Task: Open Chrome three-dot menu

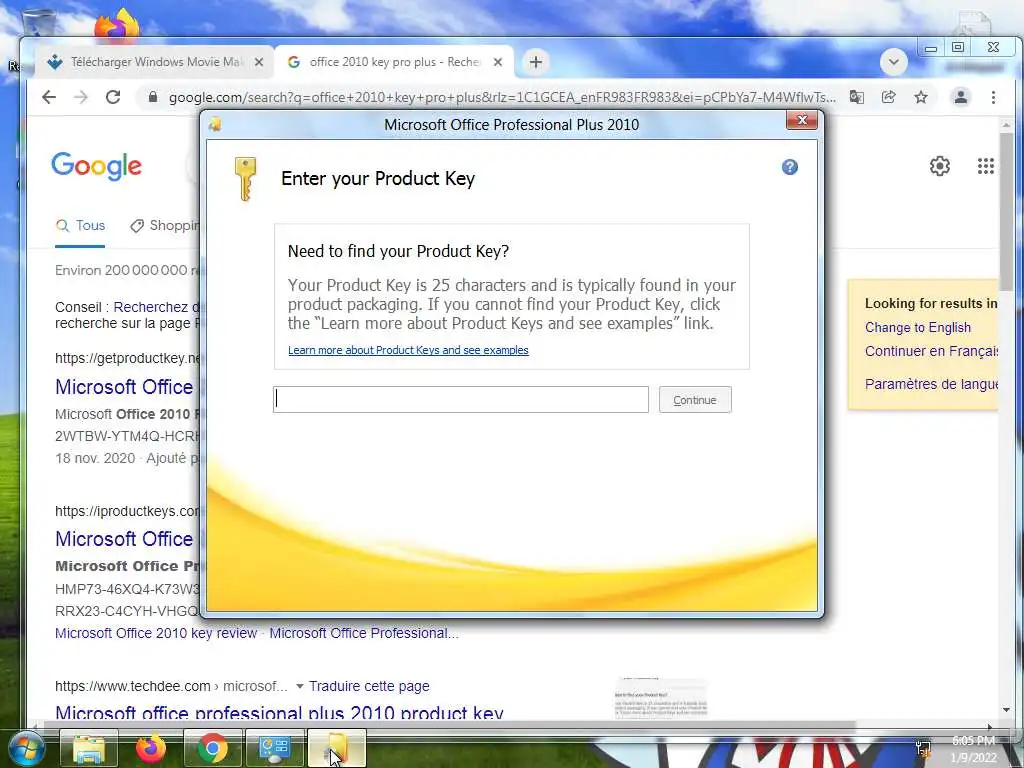Action: (993, 97)
